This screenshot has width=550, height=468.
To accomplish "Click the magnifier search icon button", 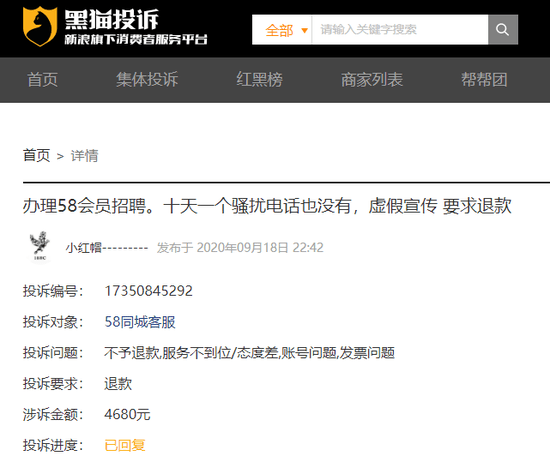I will point(503,29).
